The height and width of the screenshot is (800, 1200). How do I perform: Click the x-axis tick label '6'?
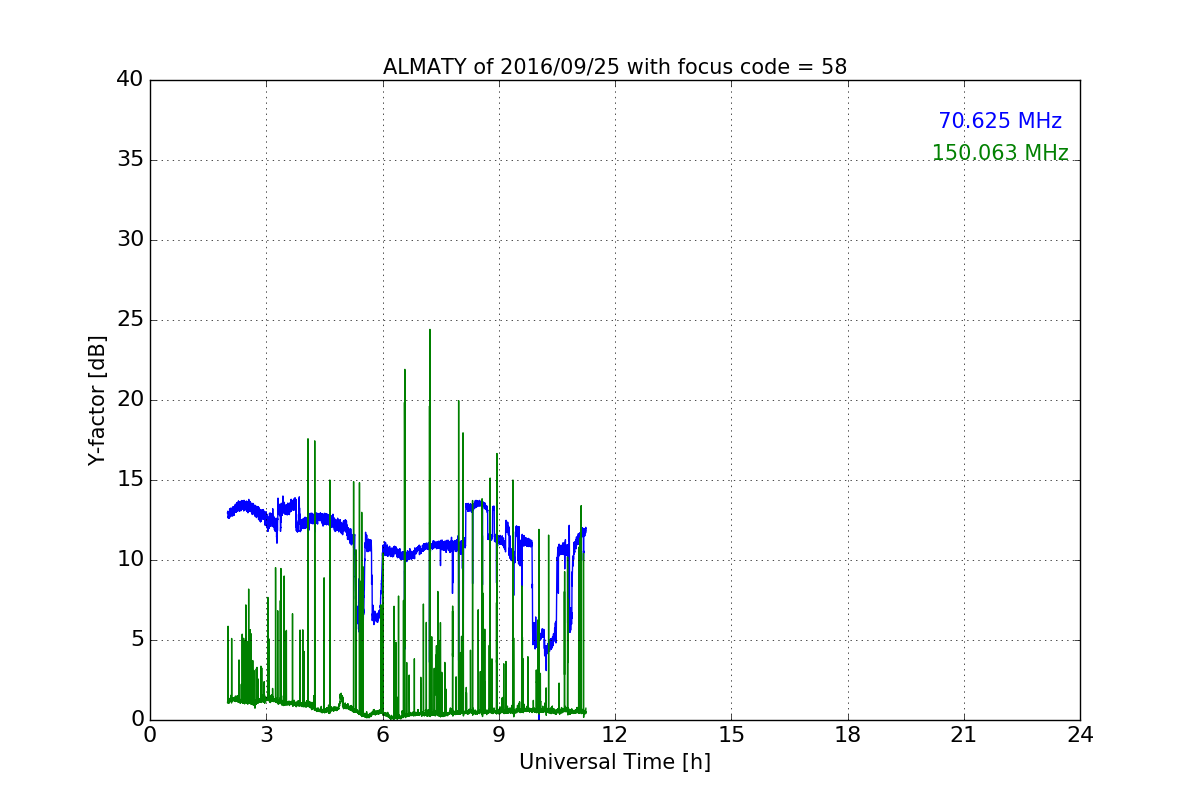[383, 734]
